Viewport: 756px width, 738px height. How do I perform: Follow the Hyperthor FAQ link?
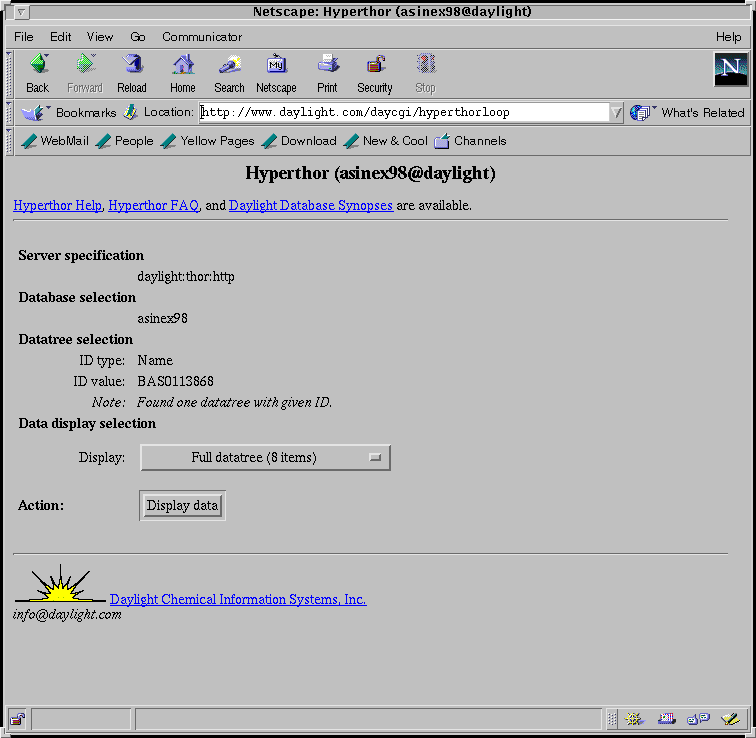153,205
